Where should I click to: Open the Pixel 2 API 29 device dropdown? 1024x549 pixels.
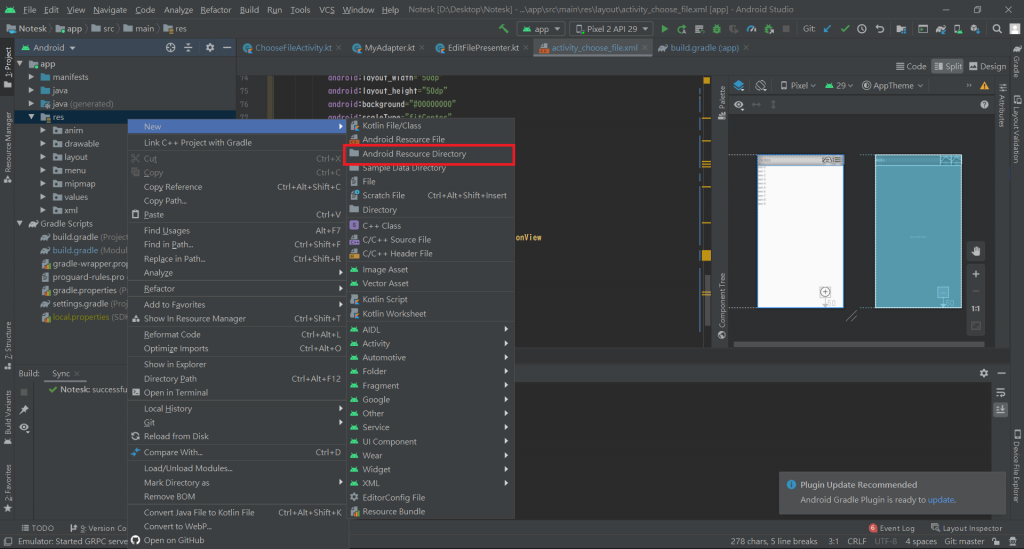(611, 29)
